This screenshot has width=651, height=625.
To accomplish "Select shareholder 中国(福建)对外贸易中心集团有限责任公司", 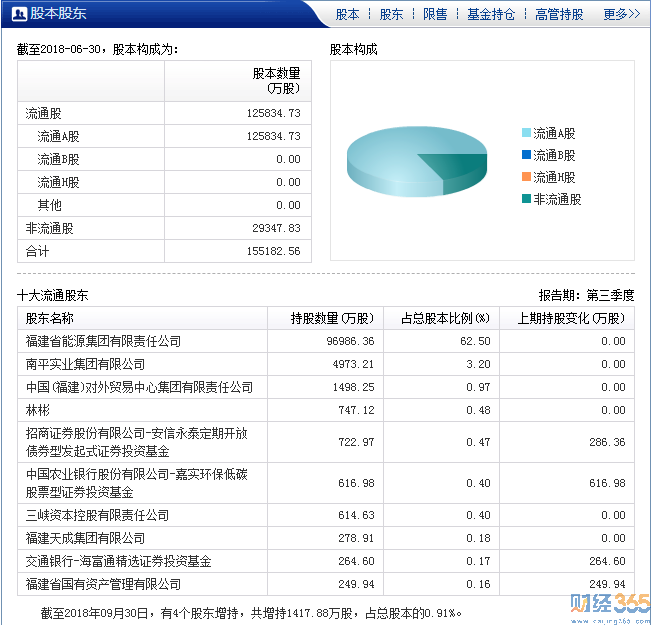I will [x=139, y=387].
